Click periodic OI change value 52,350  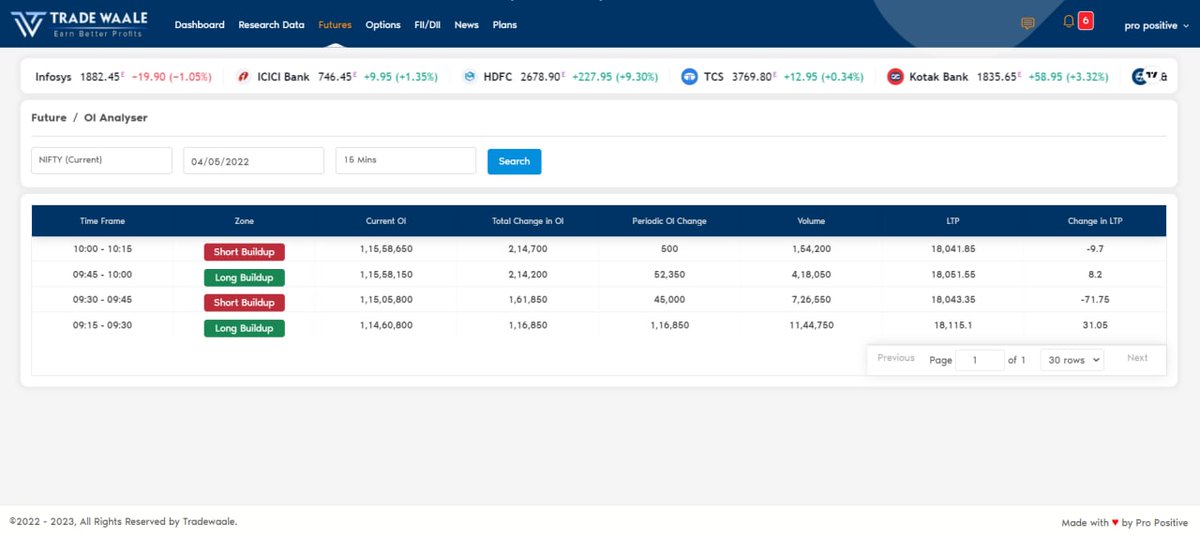670,274
